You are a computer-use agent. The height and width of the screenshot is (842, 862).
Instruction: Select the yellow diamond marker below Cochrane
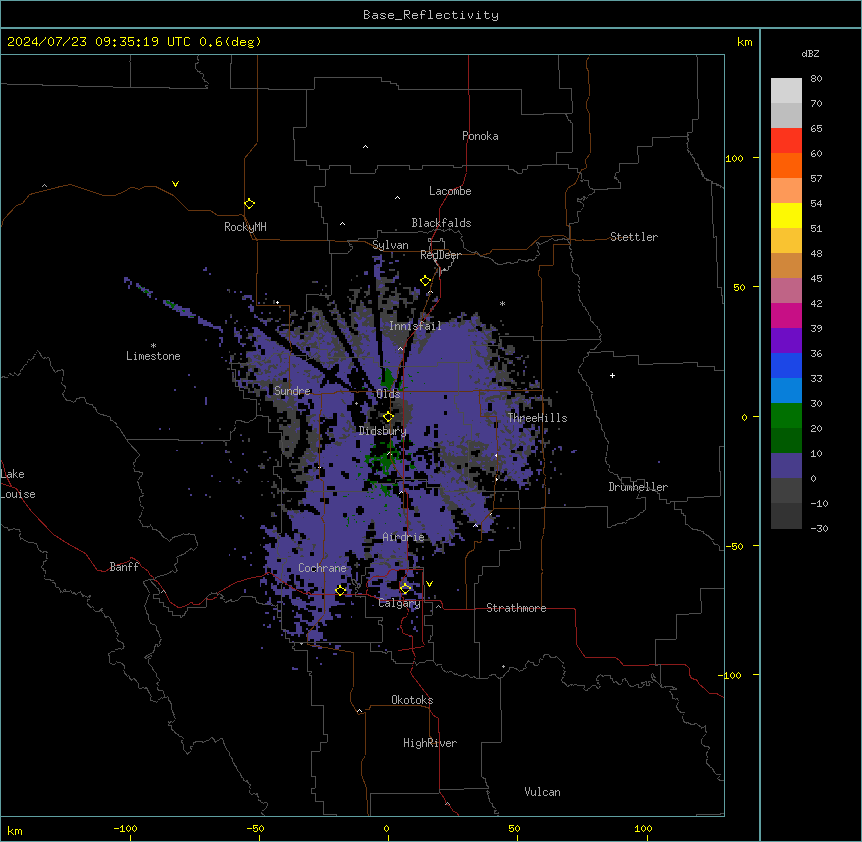tap(340, 590)
